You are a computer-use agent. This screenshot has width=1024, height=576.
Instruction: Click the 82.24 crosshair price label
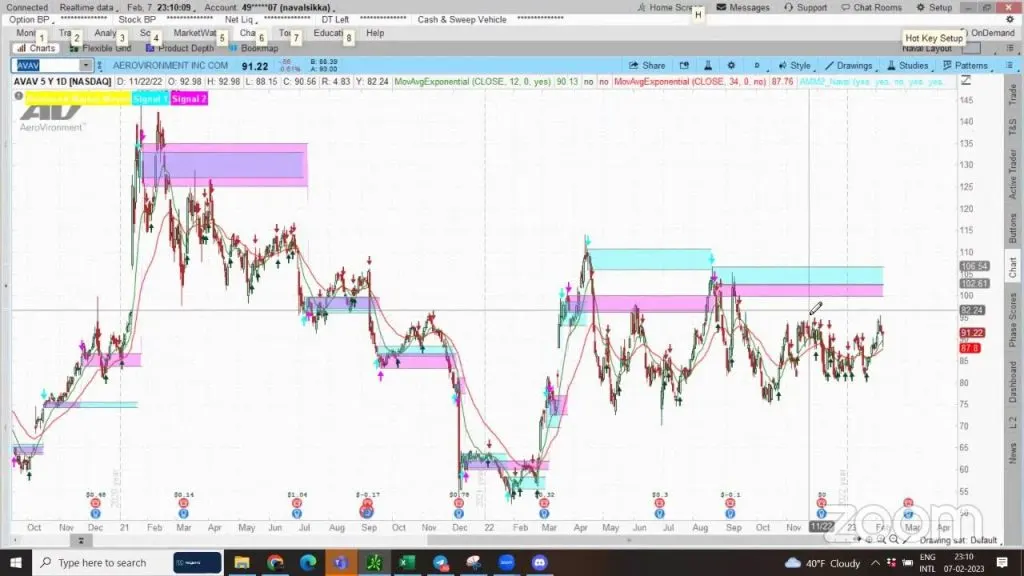[x=972, y=310]
